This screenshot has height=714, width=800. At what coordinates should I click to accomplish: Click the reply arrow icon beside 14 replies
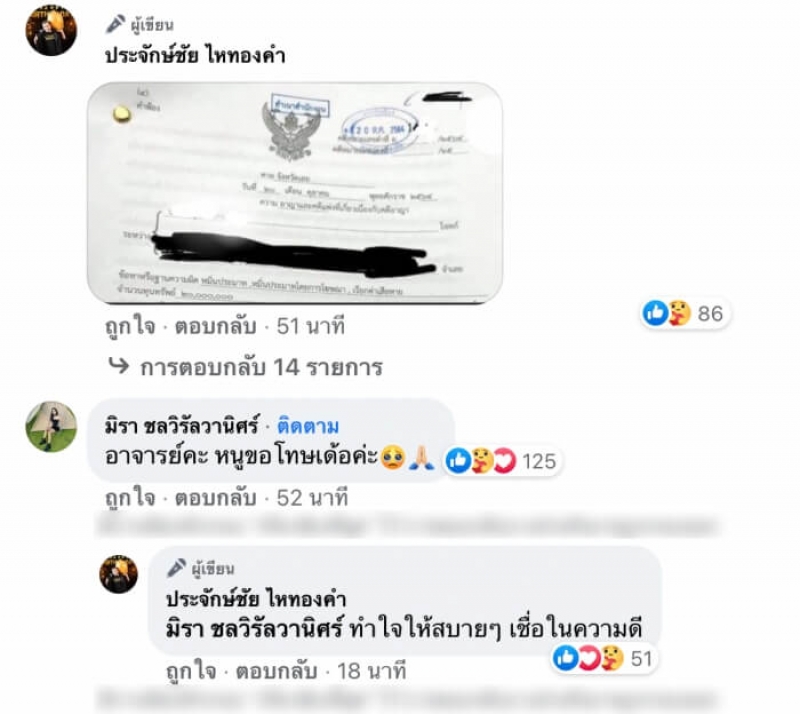(x=119, y=365)
